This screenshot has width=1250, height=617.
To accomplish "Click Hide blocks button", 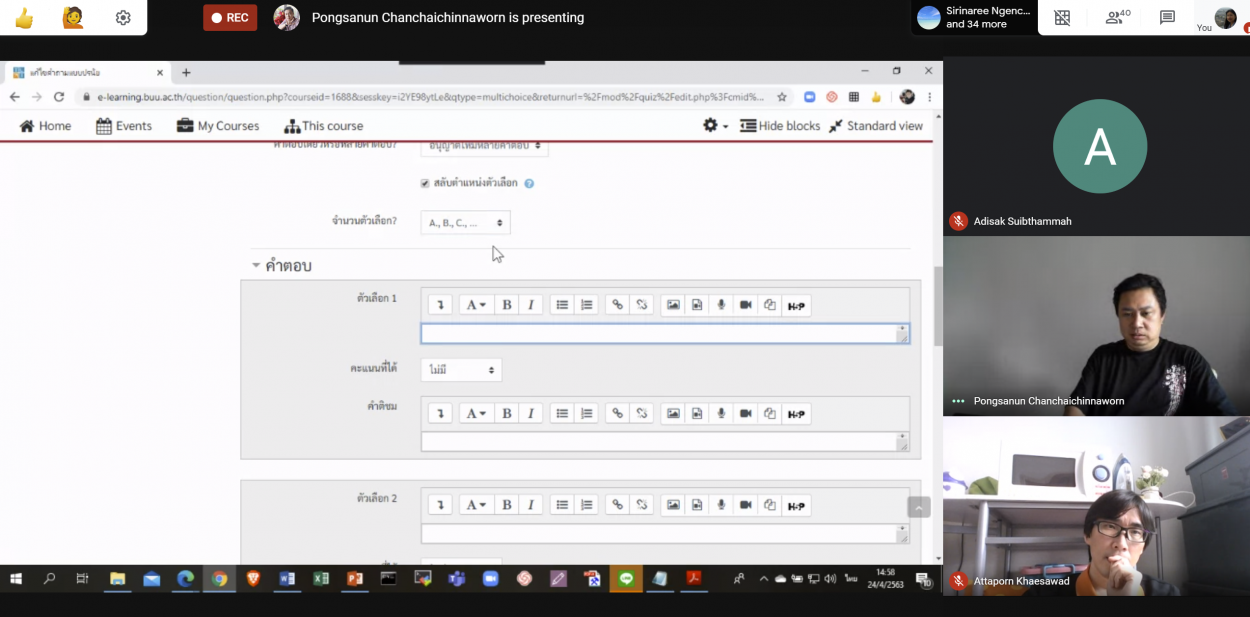I will coord(780,126).
